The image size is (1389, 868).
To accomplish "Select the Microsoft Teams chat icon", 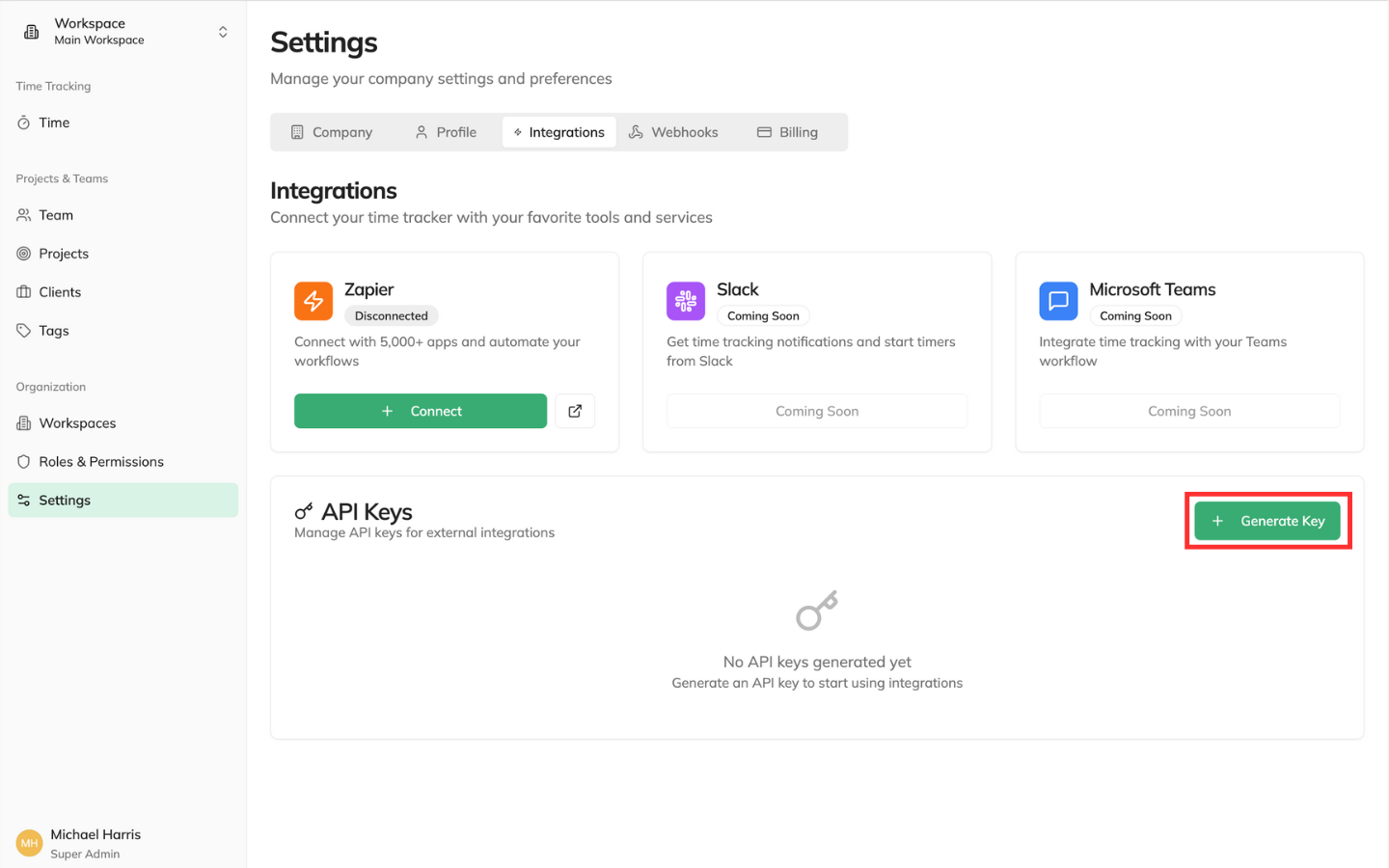I will tap(1058, 301).
